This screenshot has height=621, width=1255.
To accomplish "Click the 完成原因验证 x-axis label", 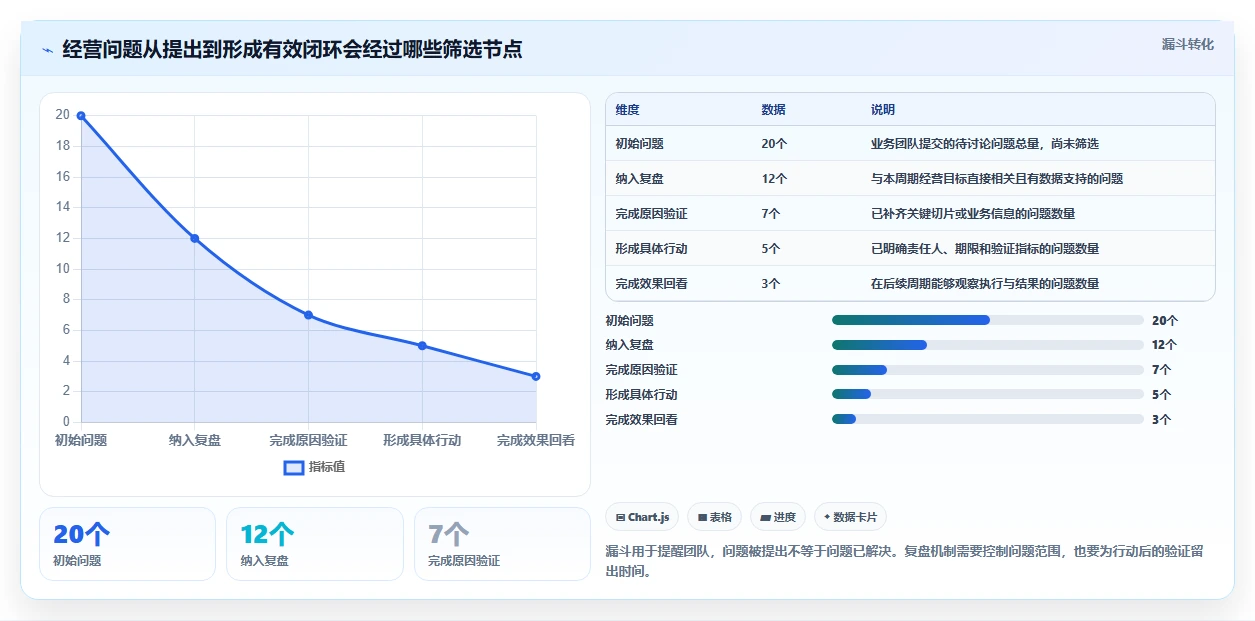I will point(308,440).
